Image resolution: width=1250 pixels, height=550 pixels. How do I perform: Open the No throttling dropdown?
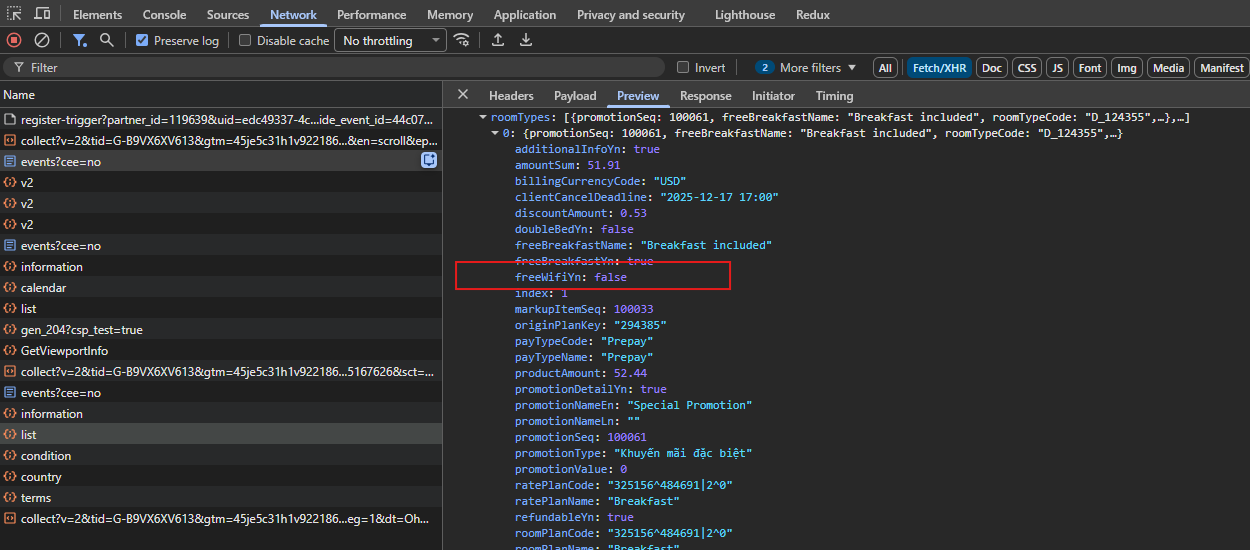pos(392,41)
